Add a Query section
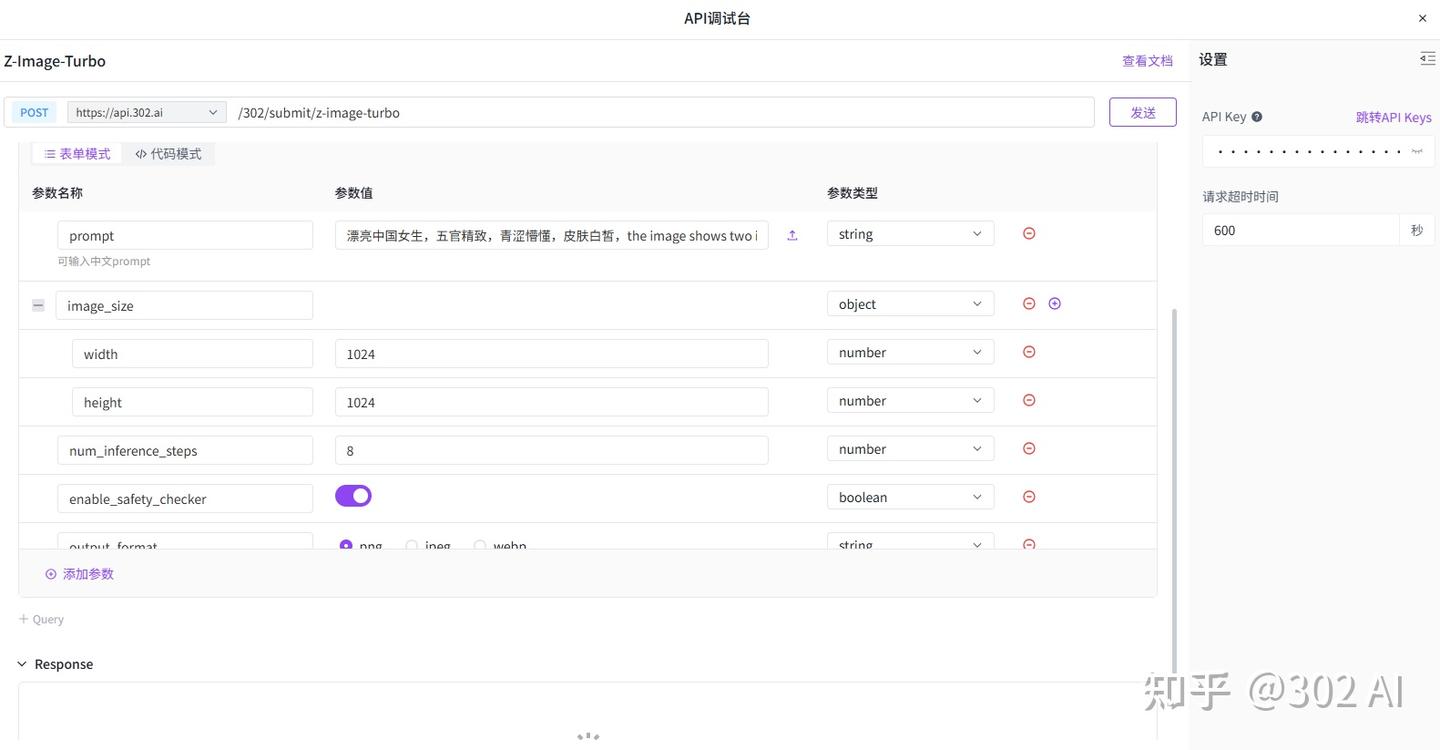 [x=41, y=619]
